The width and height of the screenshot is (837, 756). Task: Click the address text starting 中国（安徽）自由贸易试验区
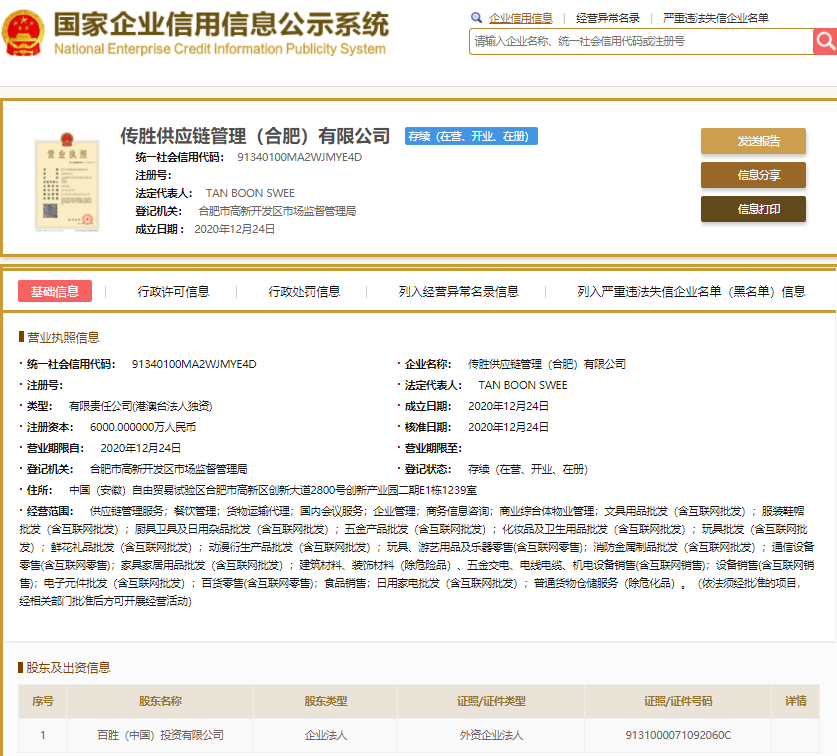click(x=273, y=490)
